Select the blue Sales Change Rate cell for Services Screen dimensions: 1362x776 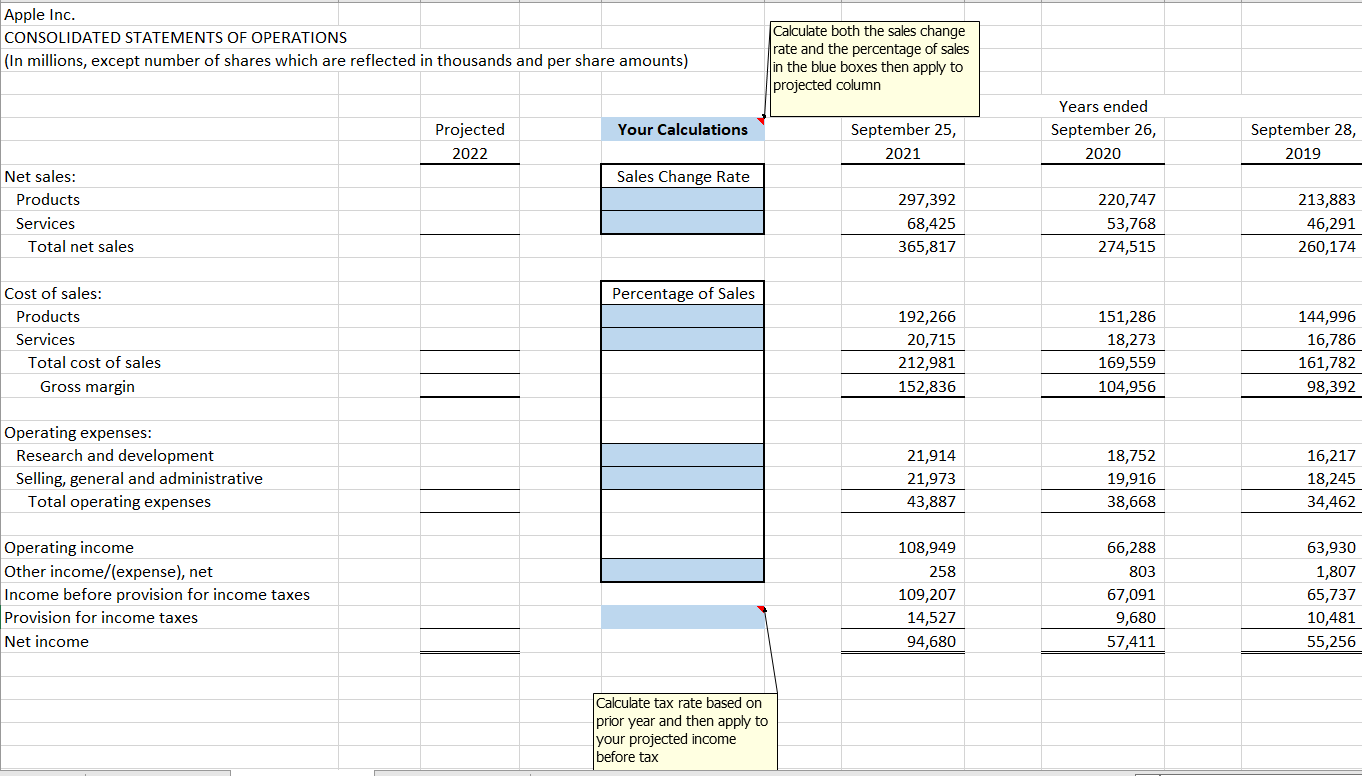(x=682, y=223)
